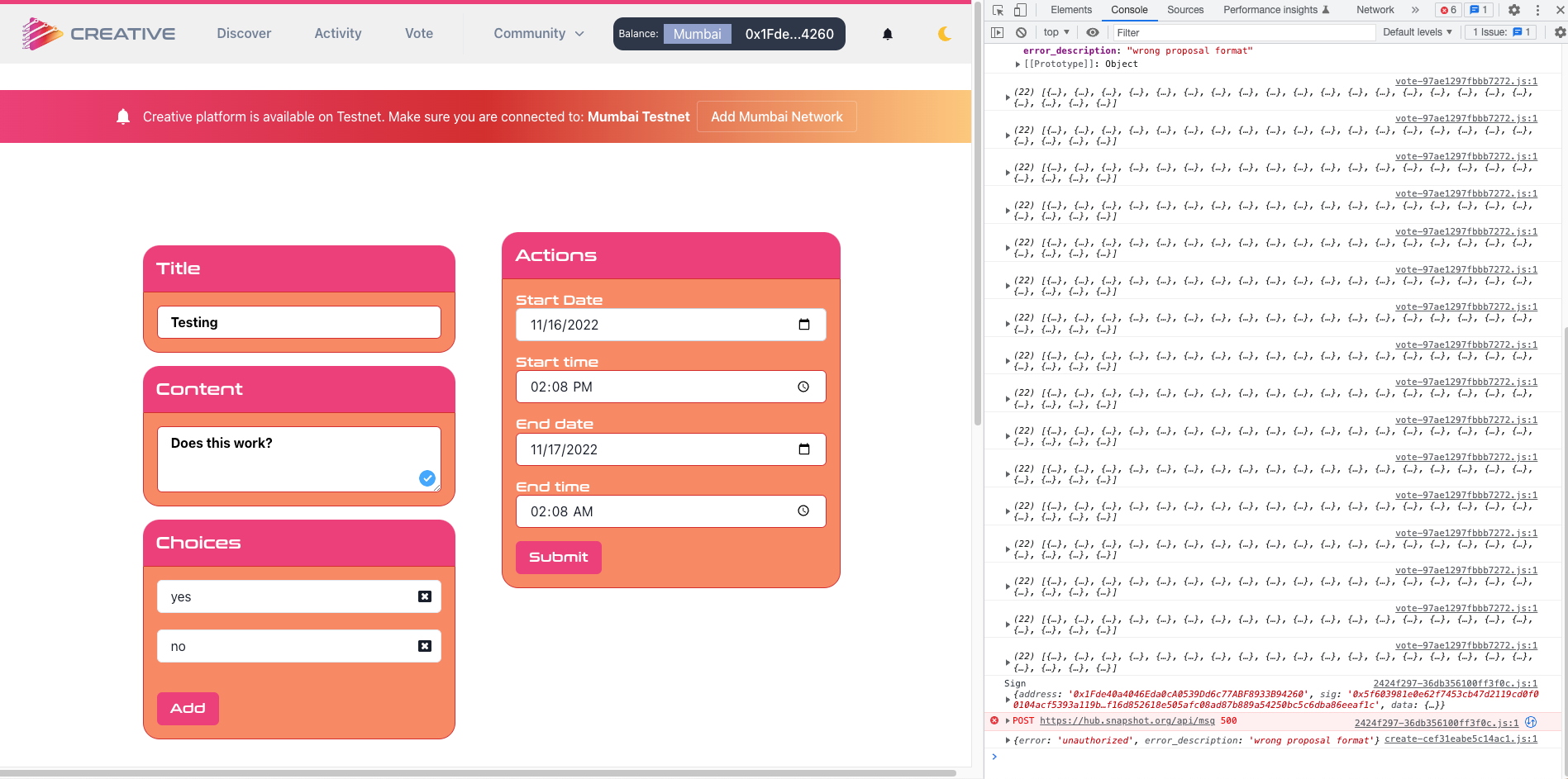Open the DevTools settings gear
Viewport: 1568px width, 779px height.
pyautogui.click(x=1514, y=10)
